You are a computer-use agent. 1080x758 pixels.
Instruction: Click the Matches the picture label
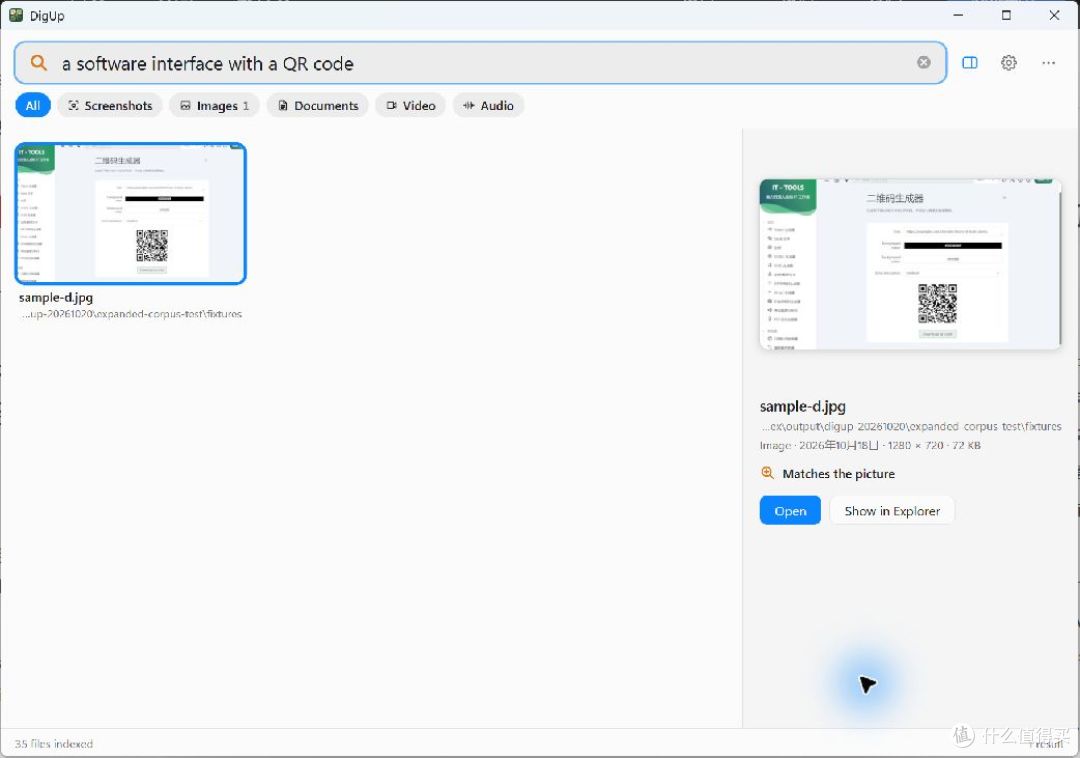[838, 474]
